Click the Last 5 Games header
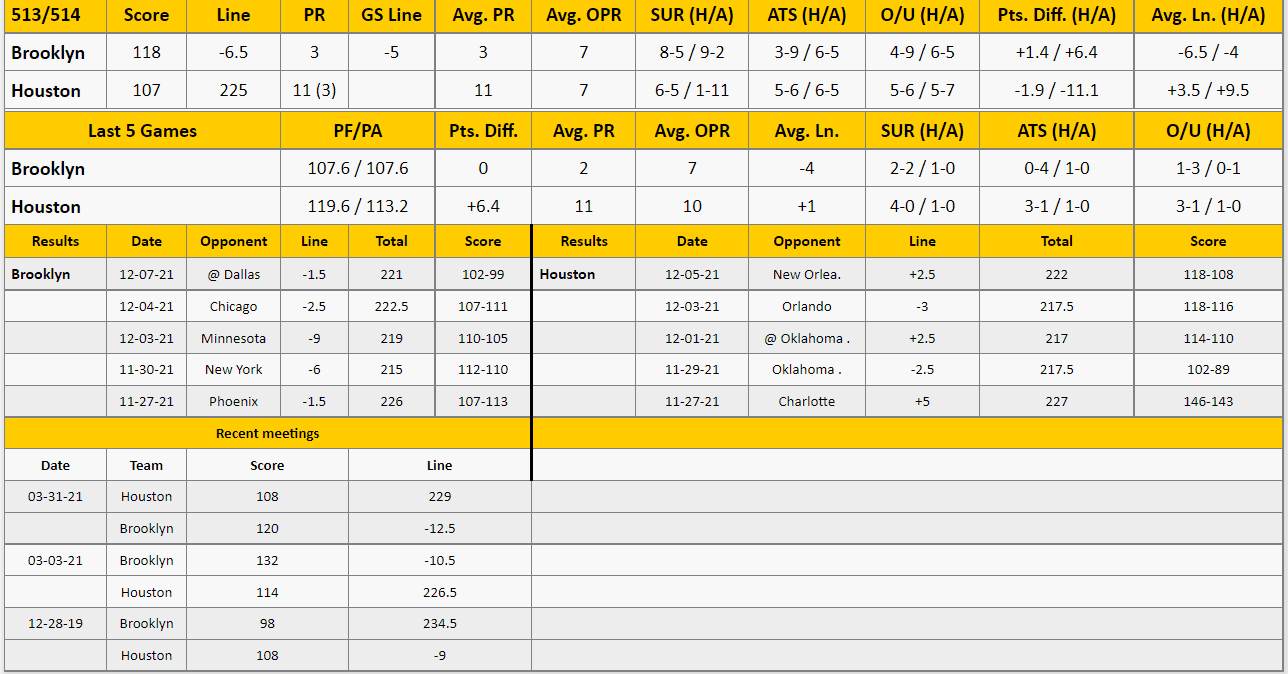The width and height of the screenshot is (1288, 674). pyautogui.click(x=142, y=130)
